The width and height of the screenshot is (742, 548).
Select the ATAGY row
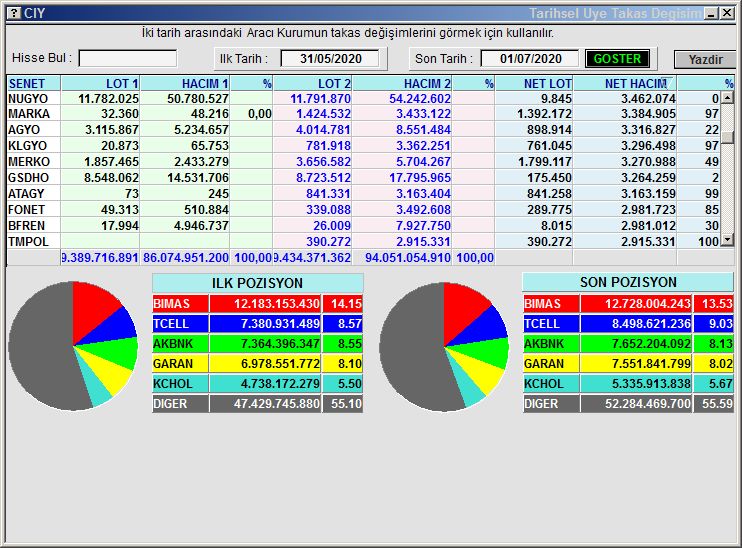363,194
